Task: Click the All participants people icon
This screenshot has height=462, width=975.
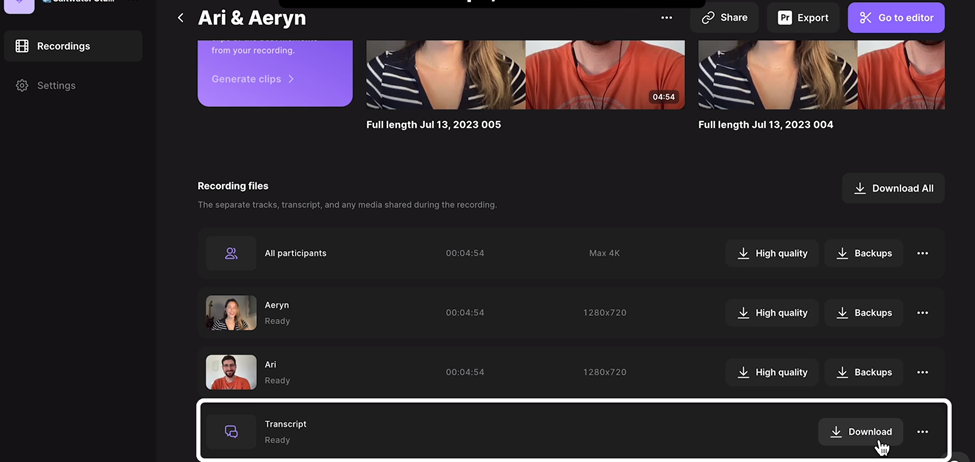Action: [231, 253]
